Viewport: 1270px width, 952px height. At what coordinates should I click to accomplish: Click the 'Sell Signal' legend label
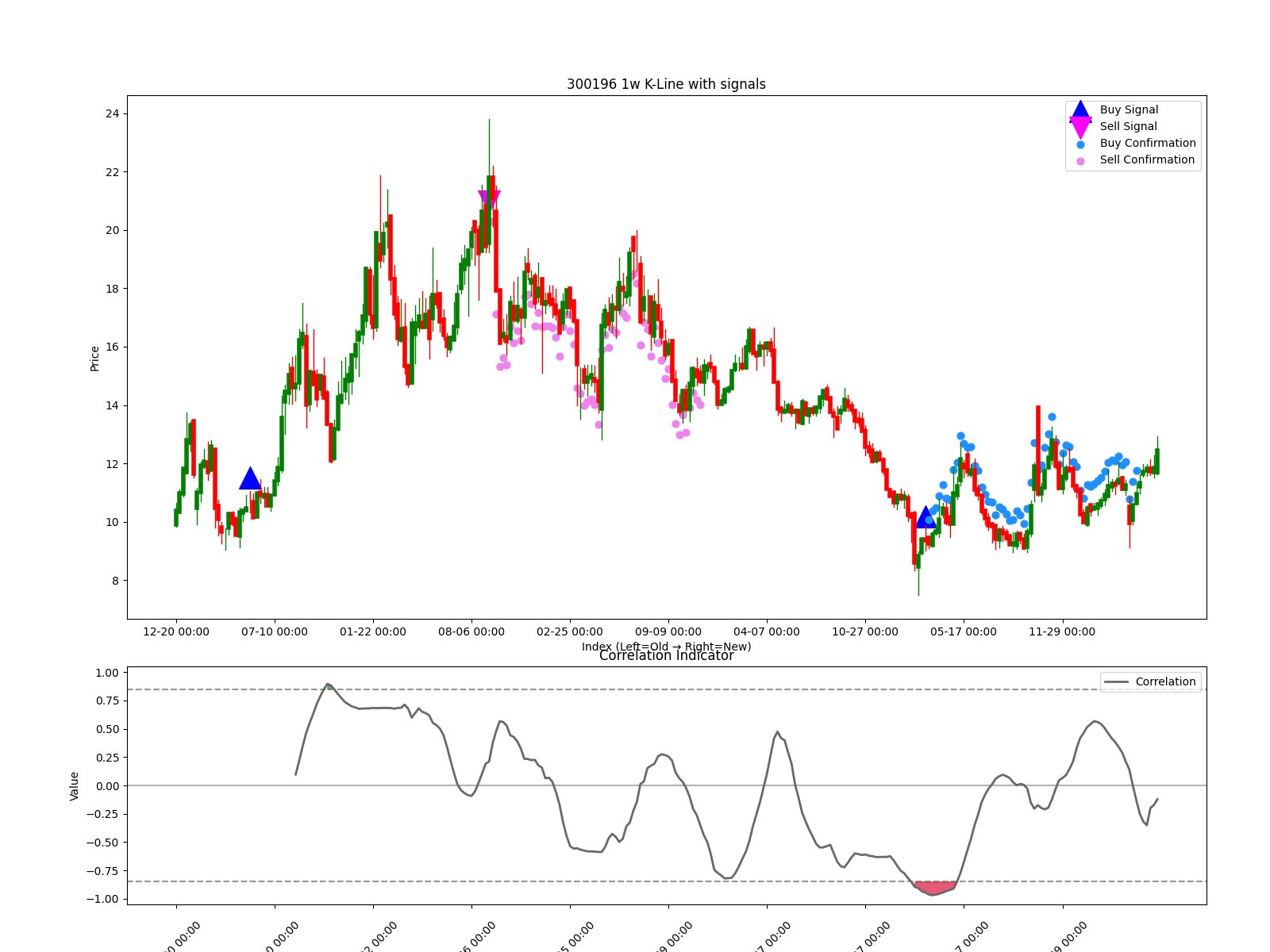1128,126
